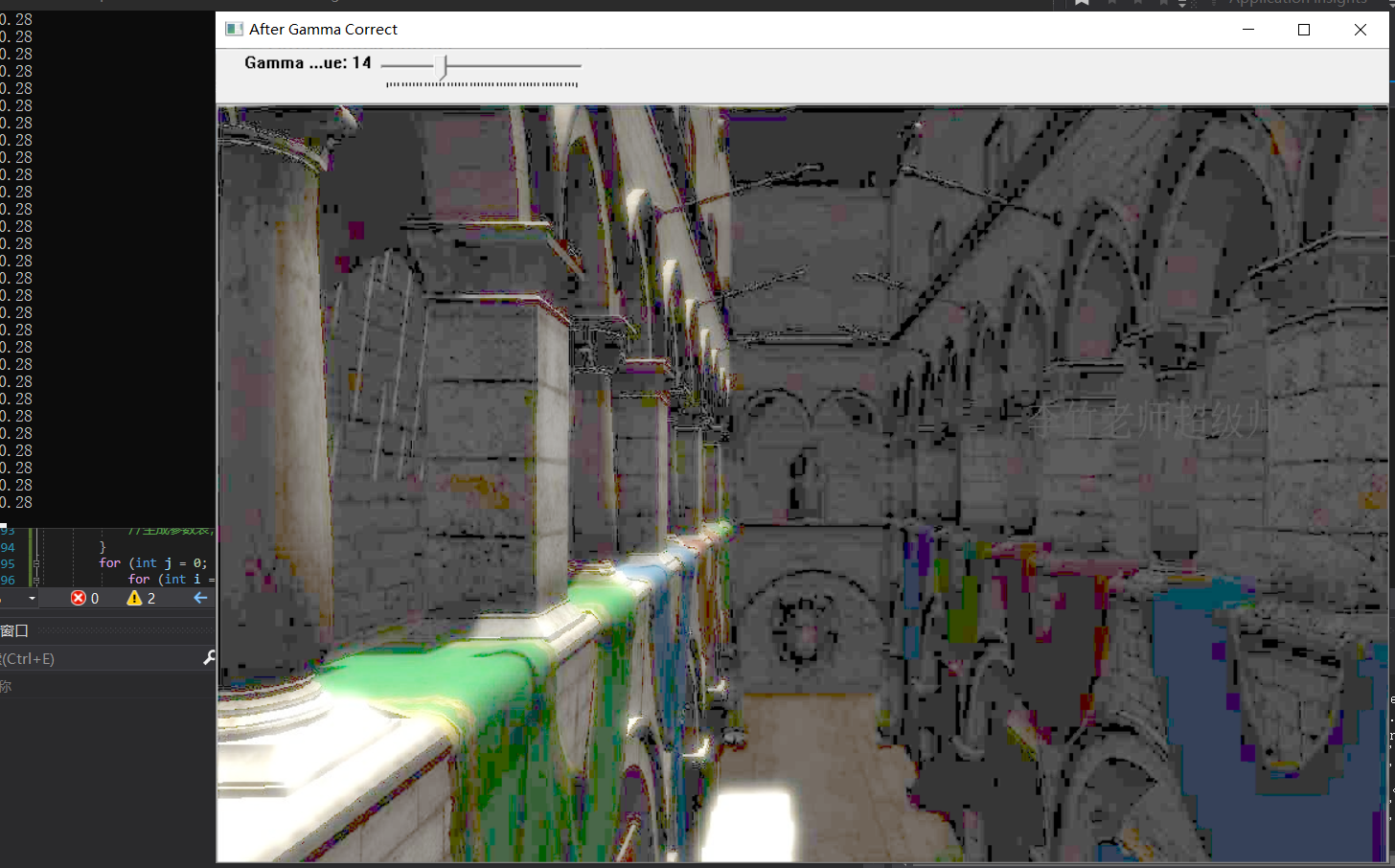Collapse the code block at line 95
1395x868 pixels.
36,563
